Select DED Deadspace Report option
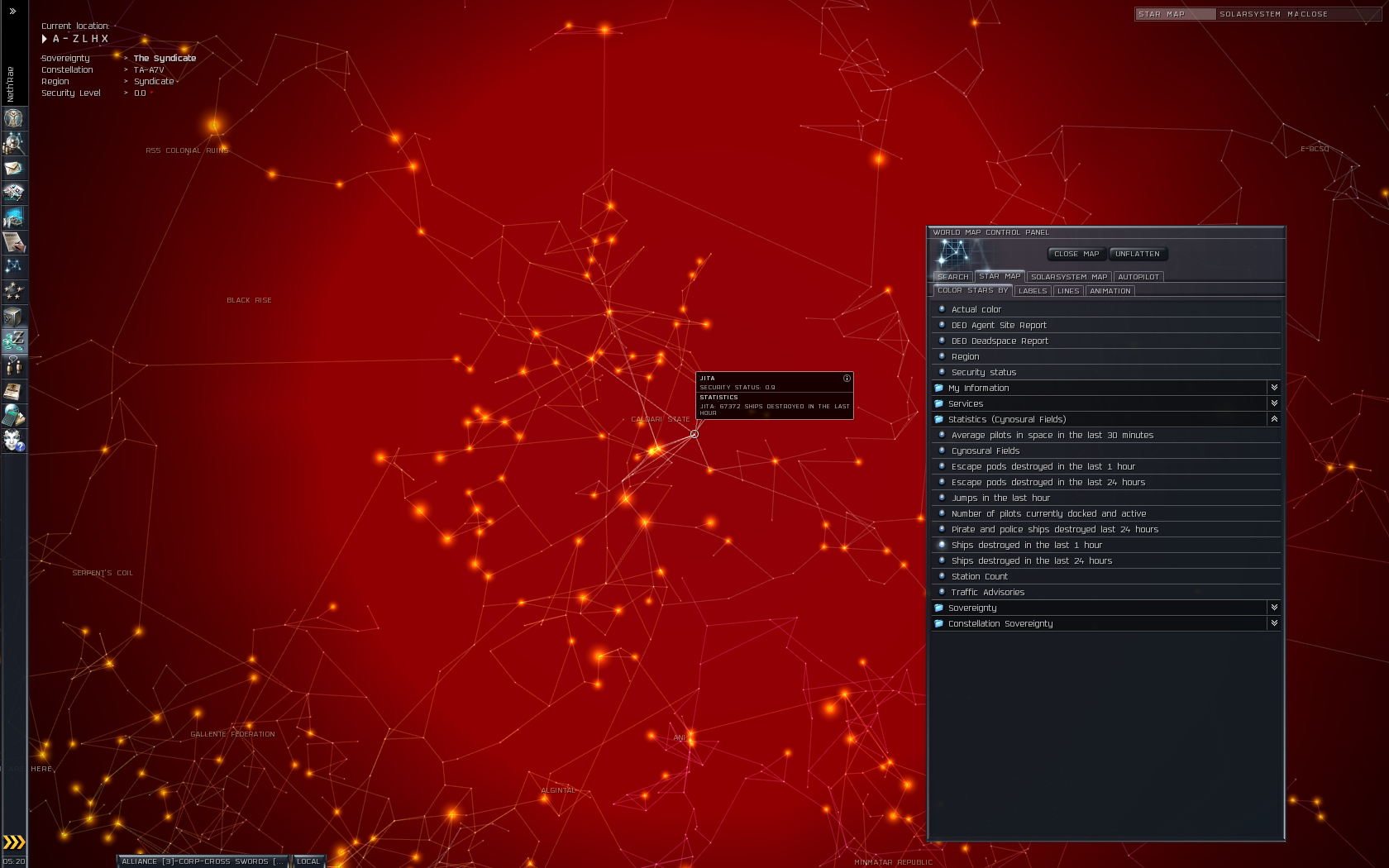The image size is (1389, 868). coord(1106,341)
